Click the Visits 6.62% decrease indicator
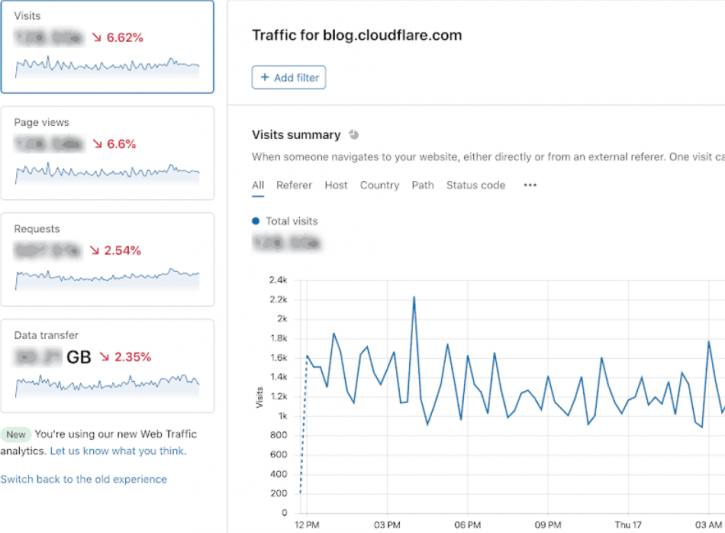This screenshot has height=533, width=725. tap(117, 37)
